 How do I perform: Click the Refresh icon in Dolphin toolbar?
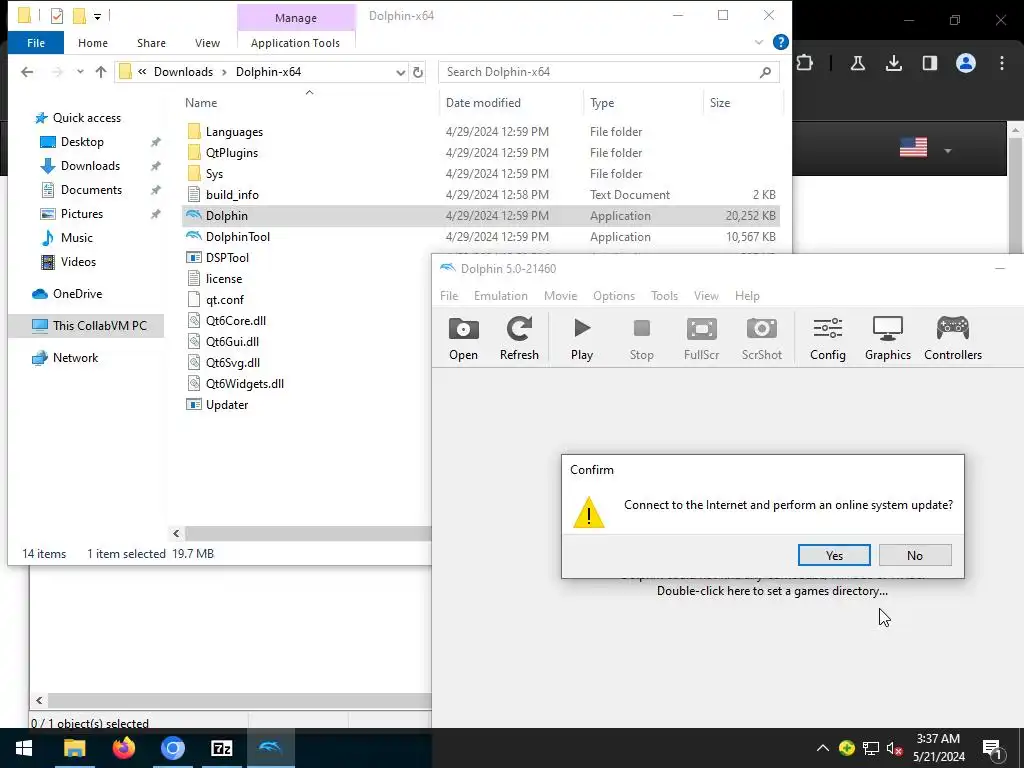point(519,338)
